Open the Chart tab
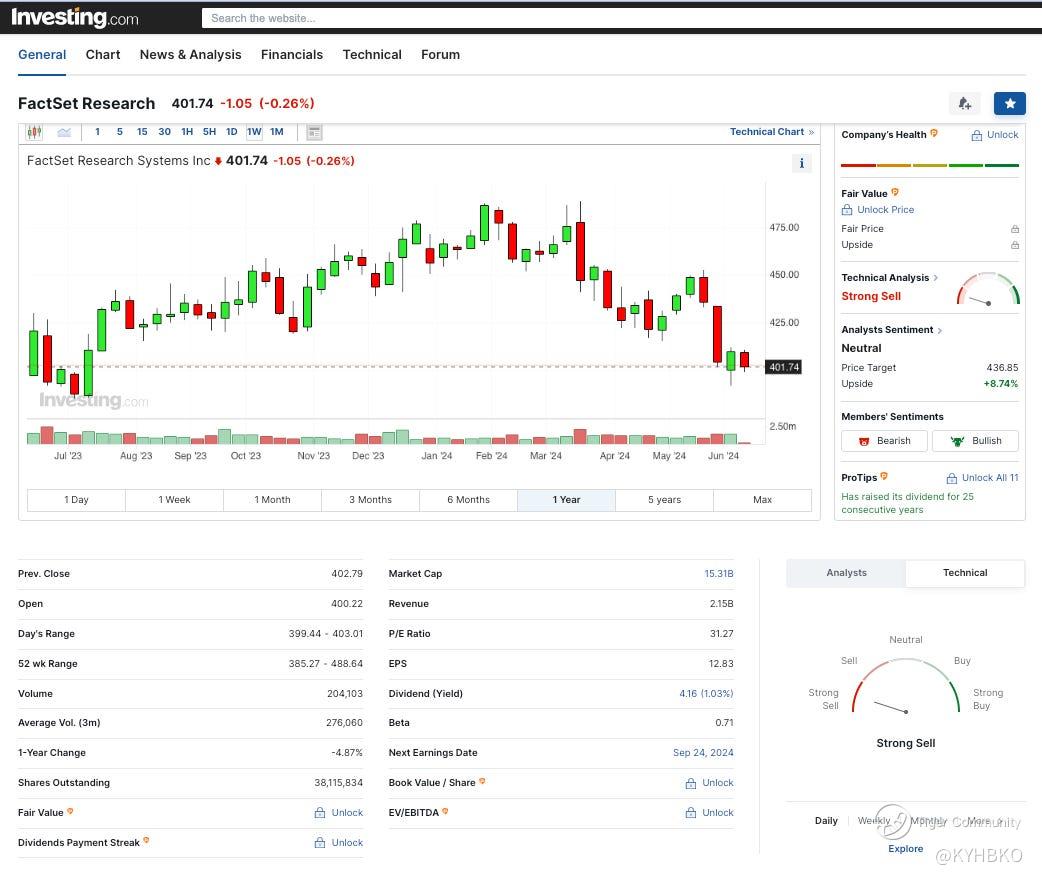This screenshot has height=879, width=1042. pyautogui.click(x=103, y=54)
